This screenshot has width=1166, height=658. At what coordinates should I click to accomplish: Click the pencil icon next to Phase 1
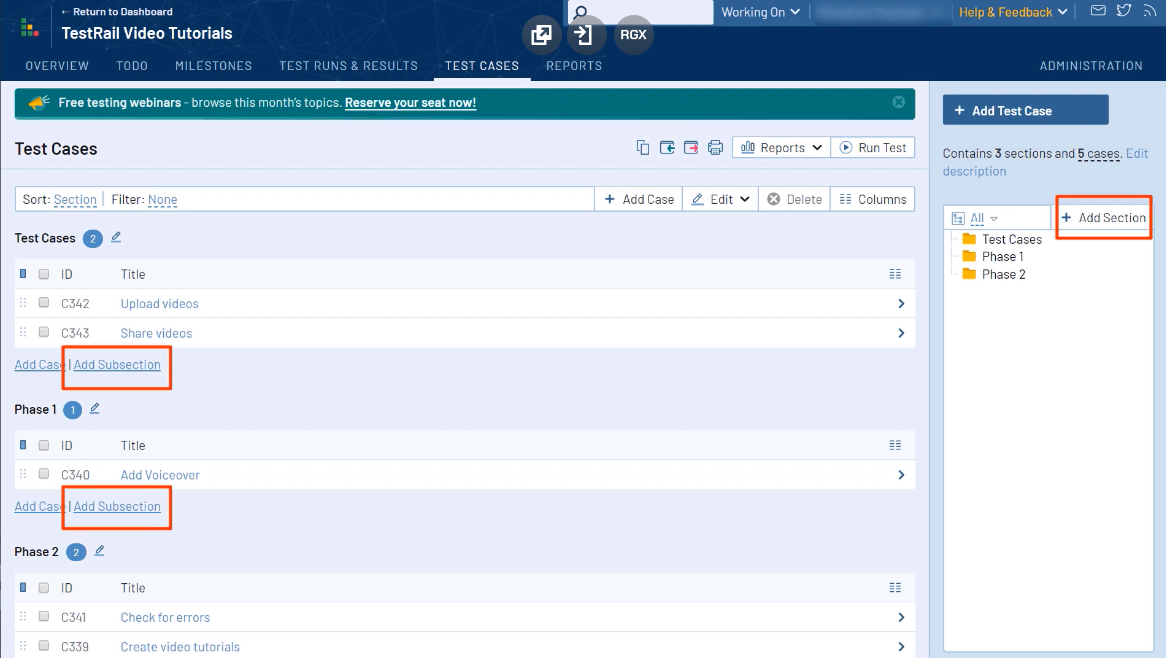[x=95, y=408]
